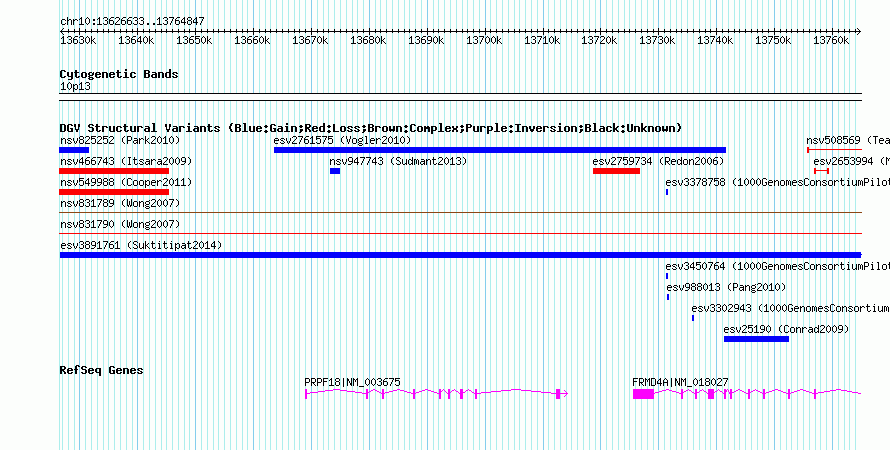Click the RefSeq Genes track title
The height and width of the screenshot is (450, 890).
101,370
